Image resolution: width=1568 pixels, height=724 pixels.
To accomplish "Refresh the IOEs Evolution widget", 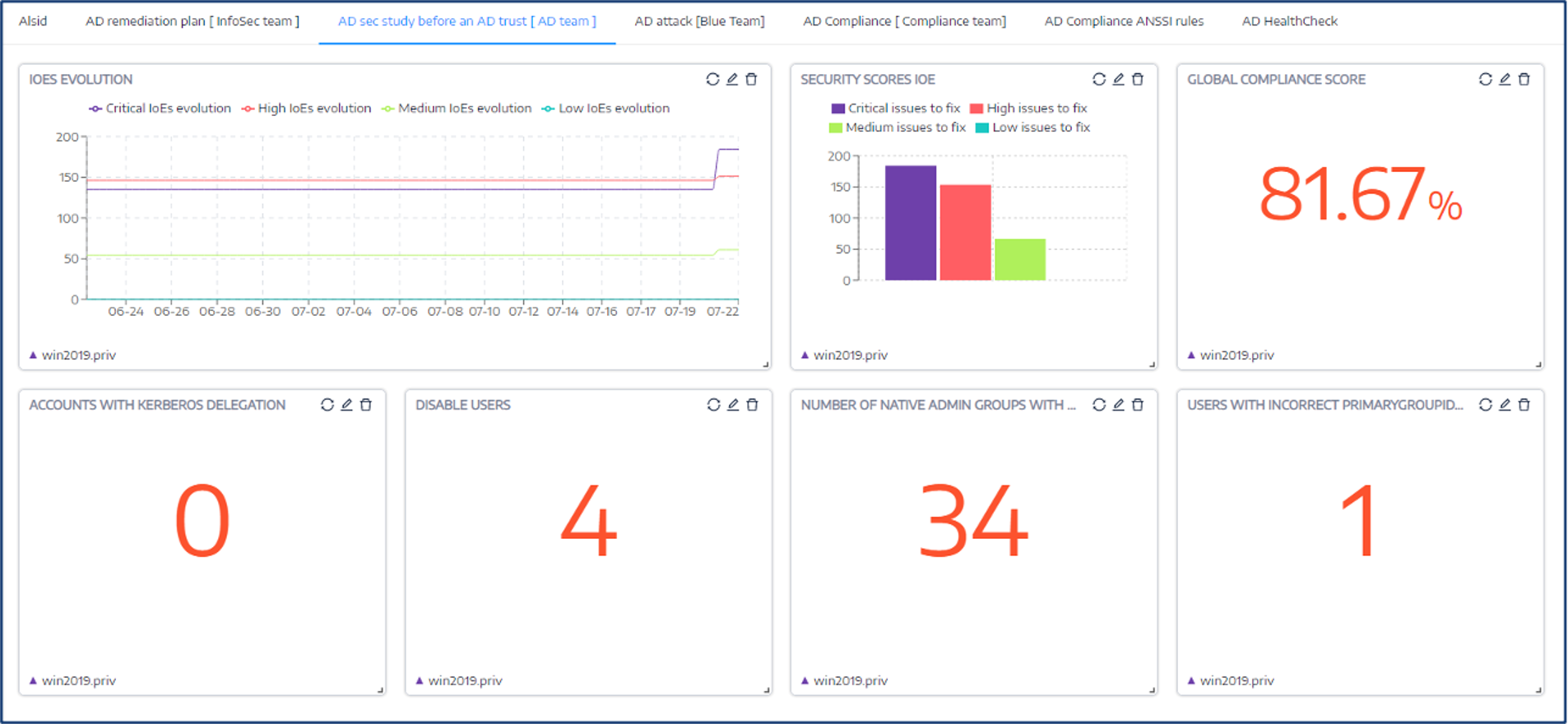I will coord(712,79).
